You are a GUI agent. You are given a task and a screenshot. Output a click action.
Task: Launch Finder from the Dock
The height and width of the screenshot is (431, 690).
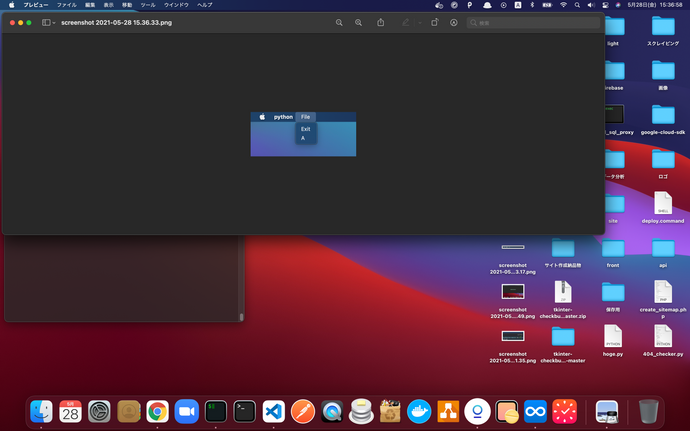(41, 412)
